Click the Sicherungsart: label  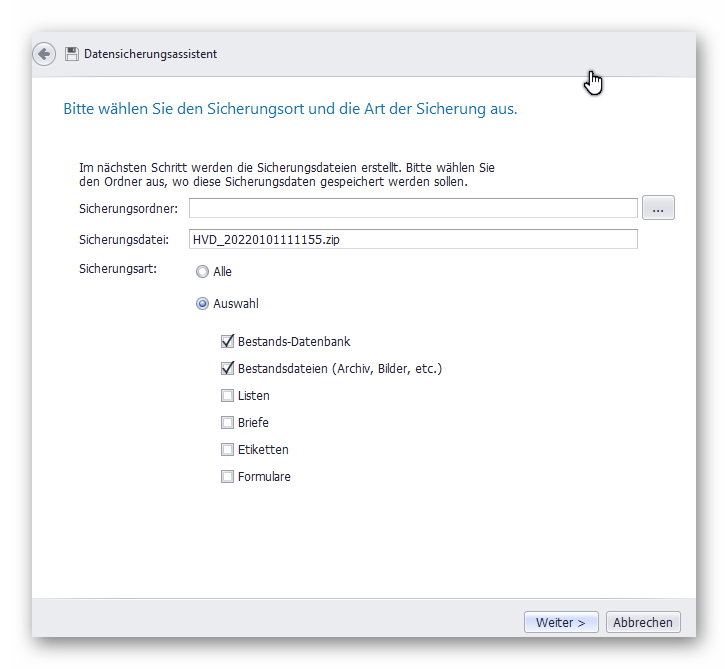coord(120,270)
